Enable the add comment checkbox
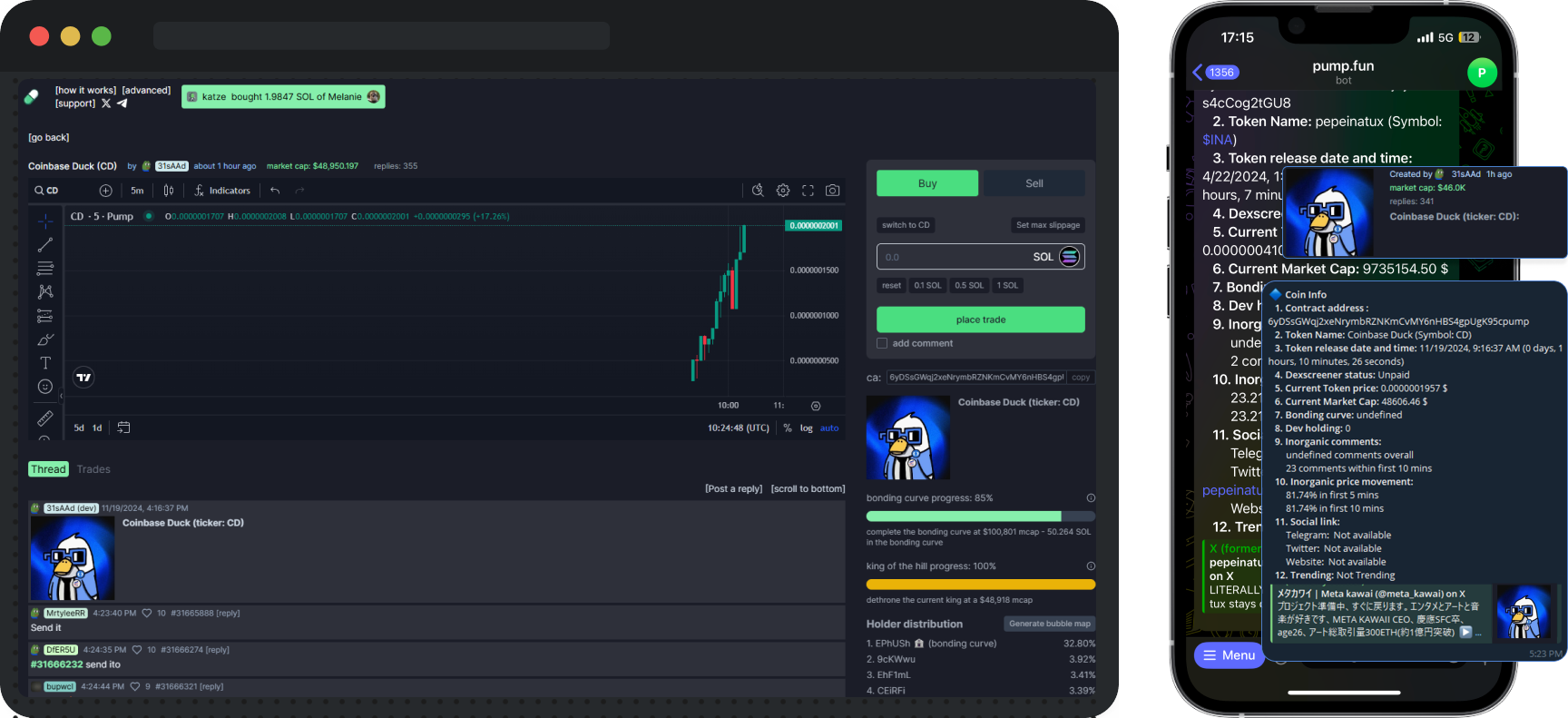The height and width of the screenshot is (718, 1568). pyautogui.click(x=882, y=343)
